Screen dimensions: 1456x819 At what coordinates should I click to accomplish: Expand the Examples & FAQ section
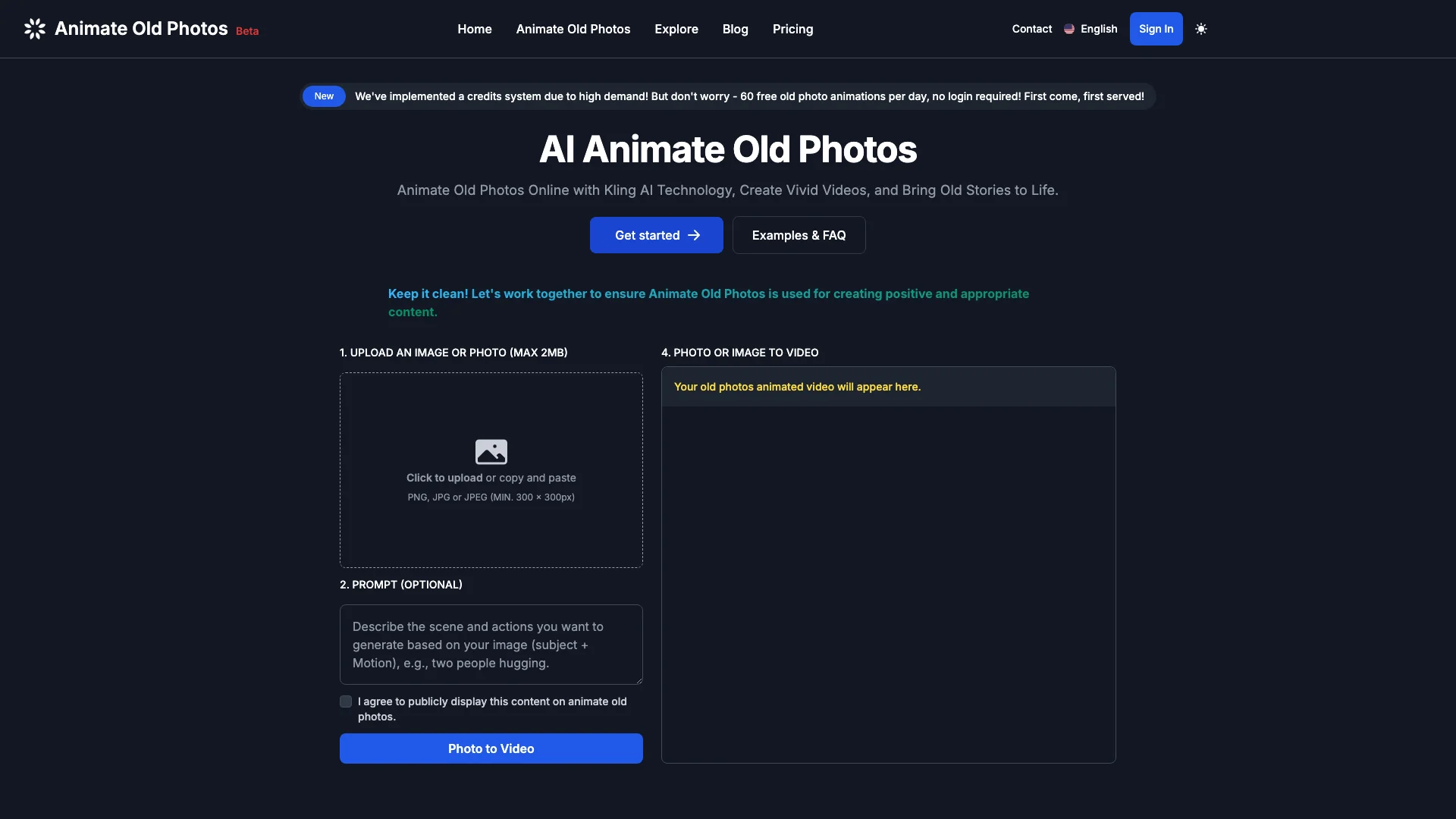[799, 235]
